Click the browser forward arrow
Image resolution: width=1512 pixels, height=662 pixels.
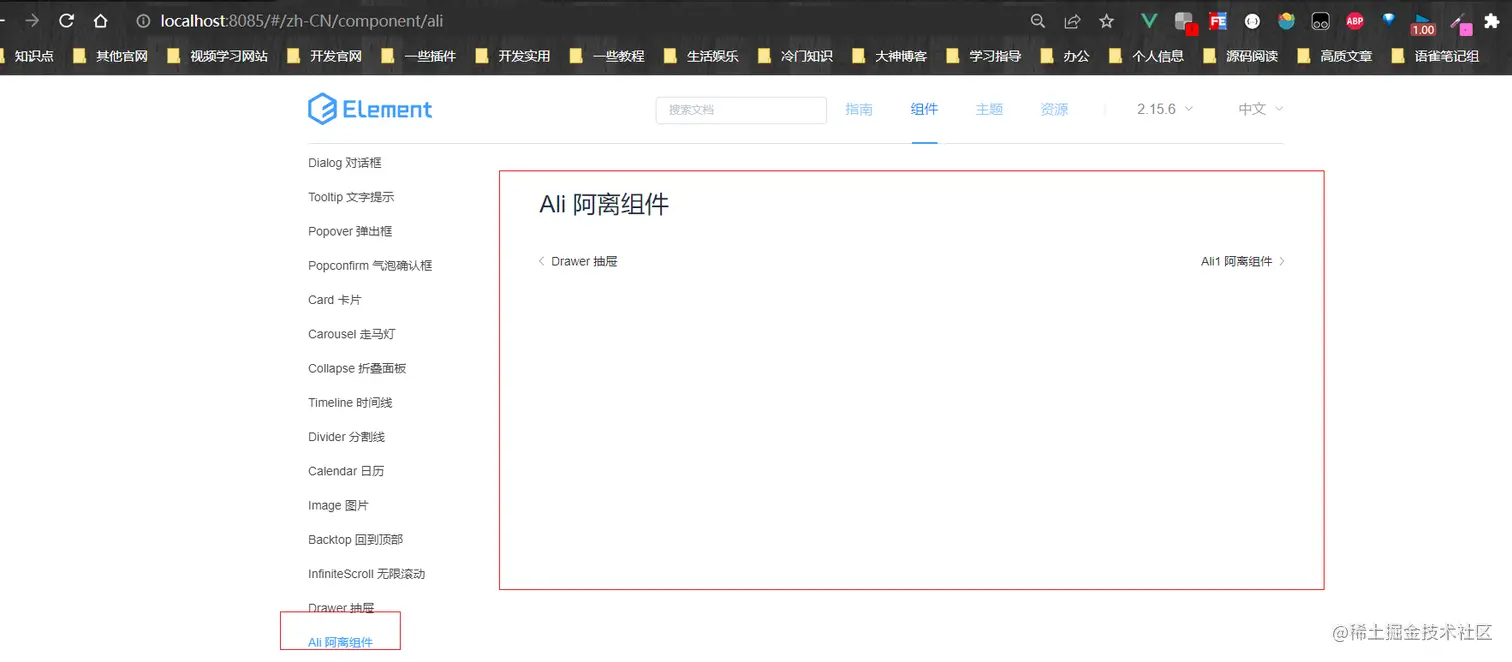coord(32,20)
